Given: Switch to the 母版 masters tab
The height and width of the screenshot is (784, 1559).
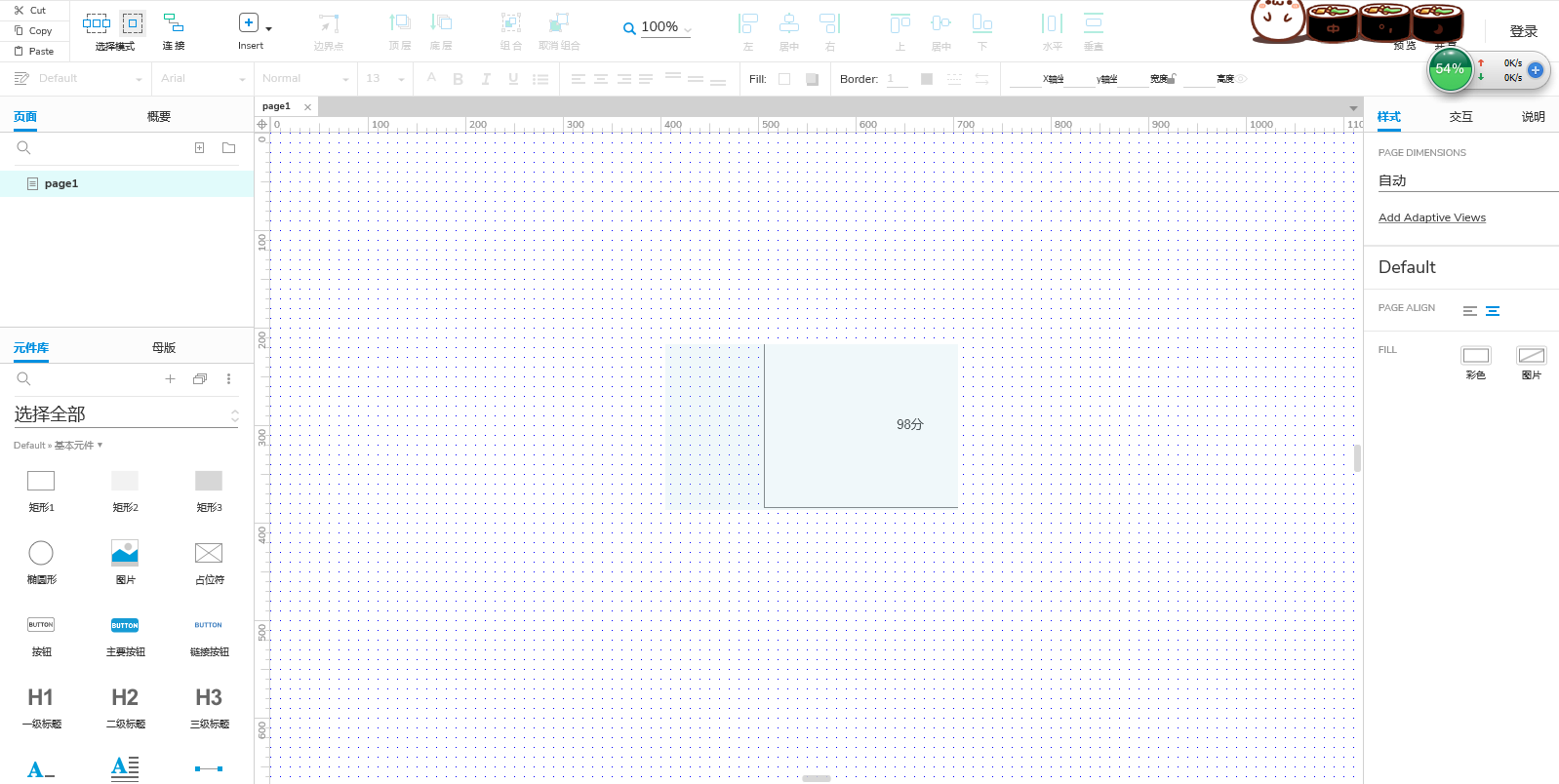Looking at the screenshot, I should tap(164, 348).
